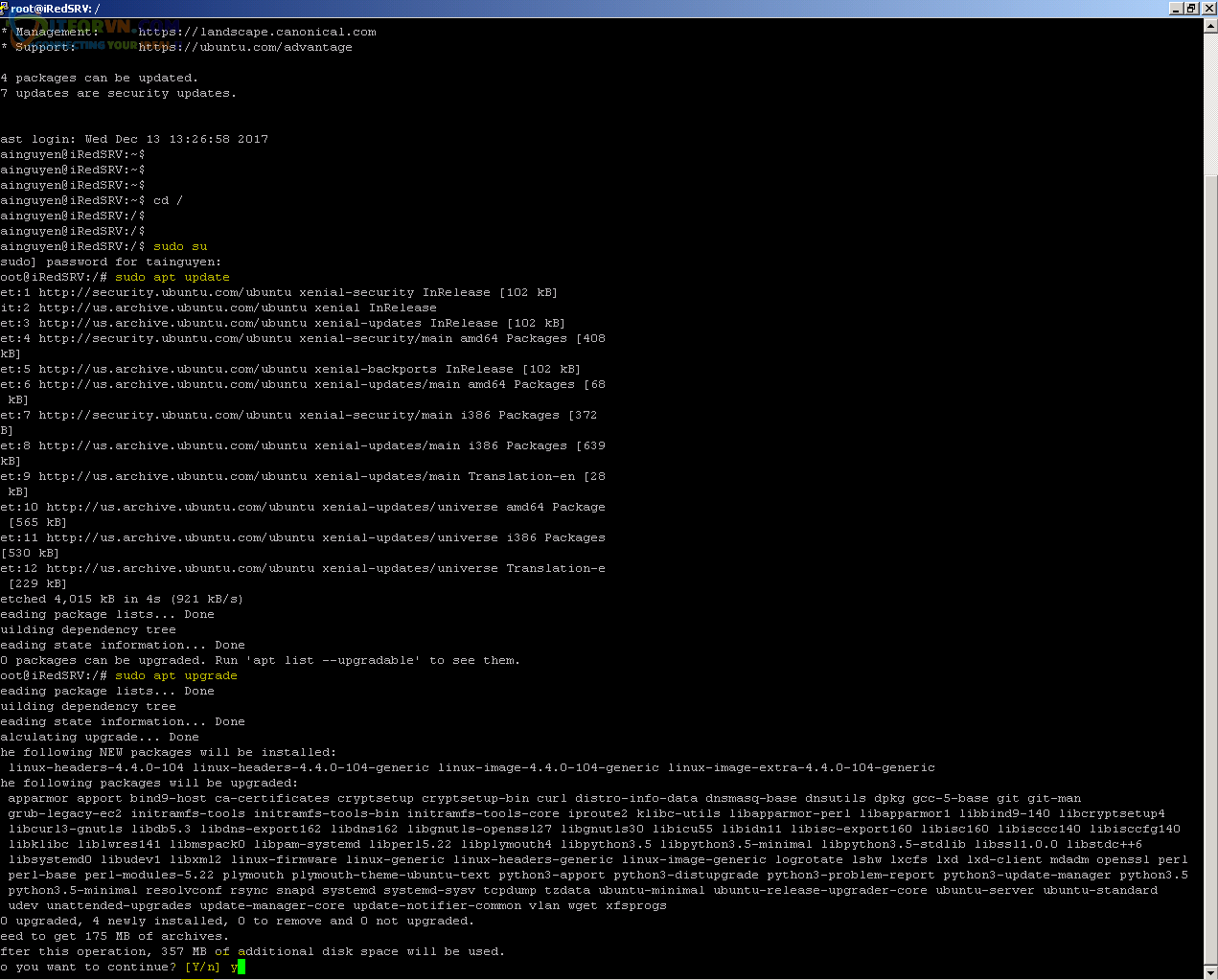Click the landscape.canonical.com URL

[257, 32]
